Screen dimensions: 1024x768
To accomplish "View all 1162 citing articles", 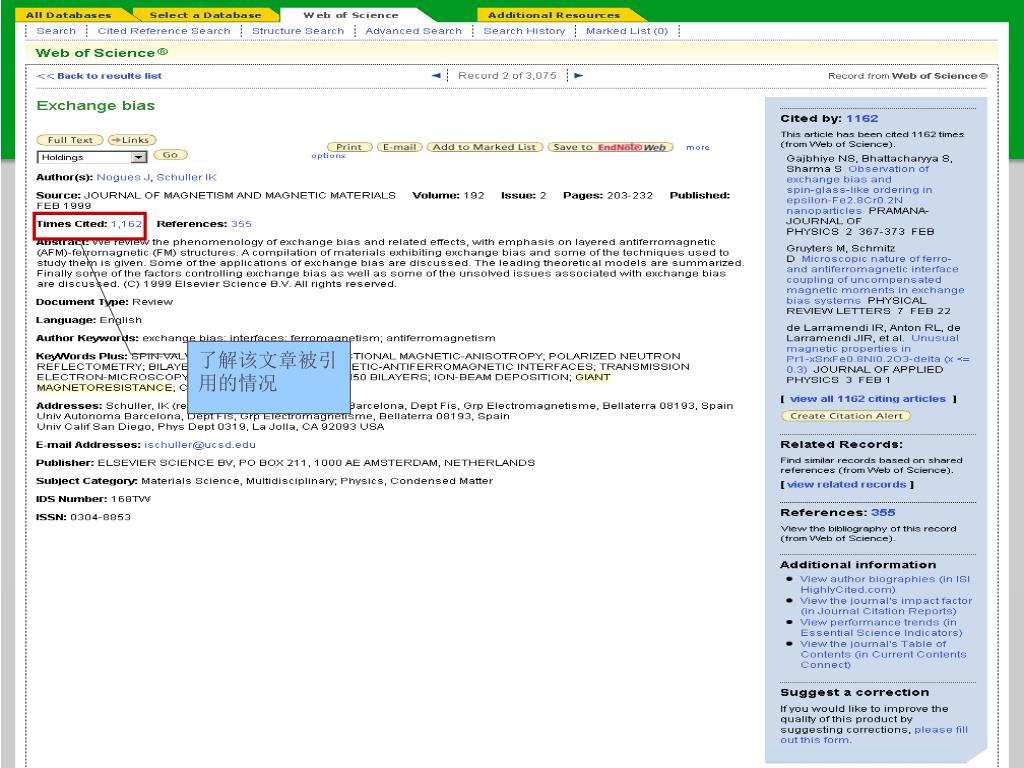I will (x=867, y=399).
